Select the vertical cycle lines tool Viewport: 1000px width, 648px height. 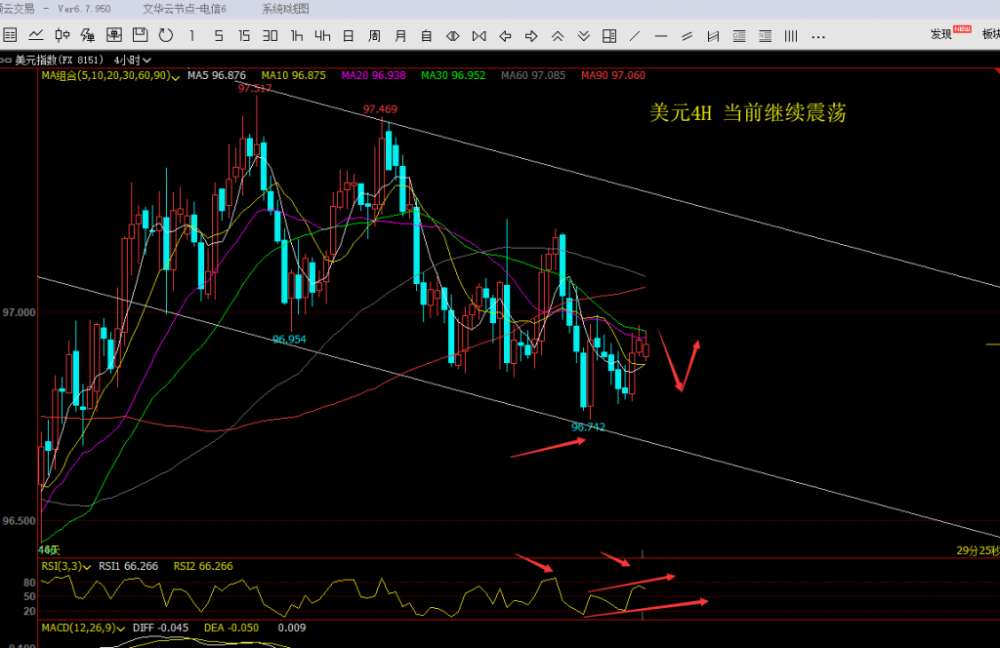(791, 36)
